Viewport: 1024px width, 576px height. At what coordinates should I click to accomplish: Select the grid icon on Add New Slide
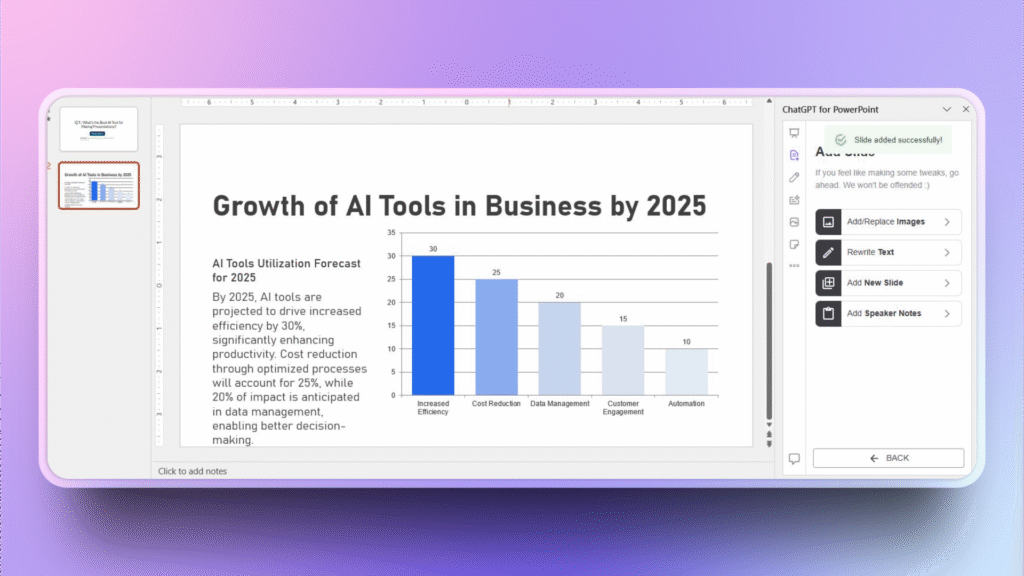coord(829,283)
